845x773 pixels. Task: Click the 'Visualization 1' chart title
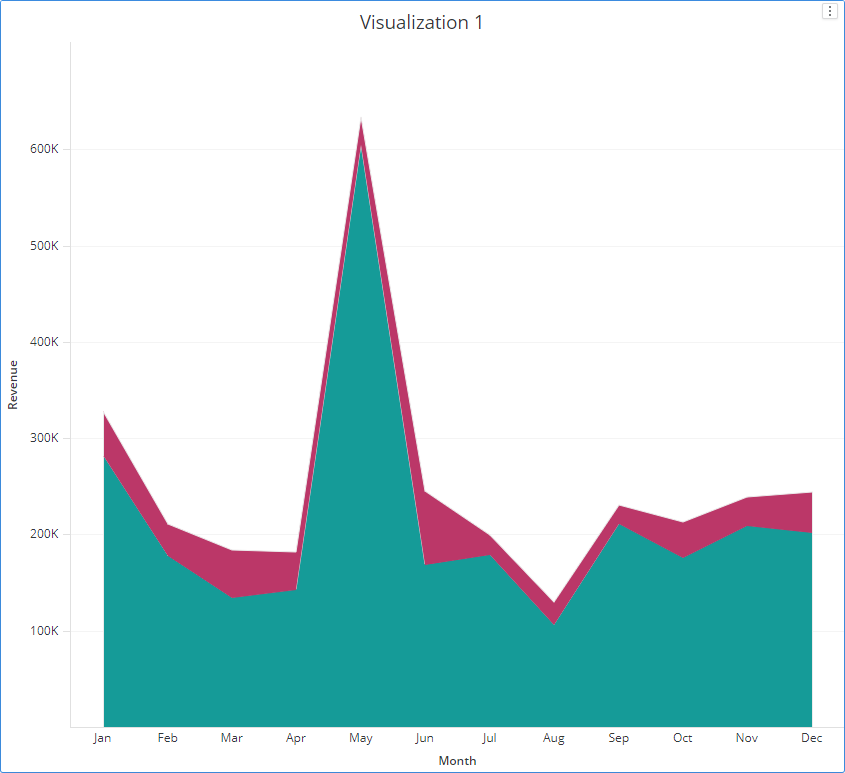421,22
